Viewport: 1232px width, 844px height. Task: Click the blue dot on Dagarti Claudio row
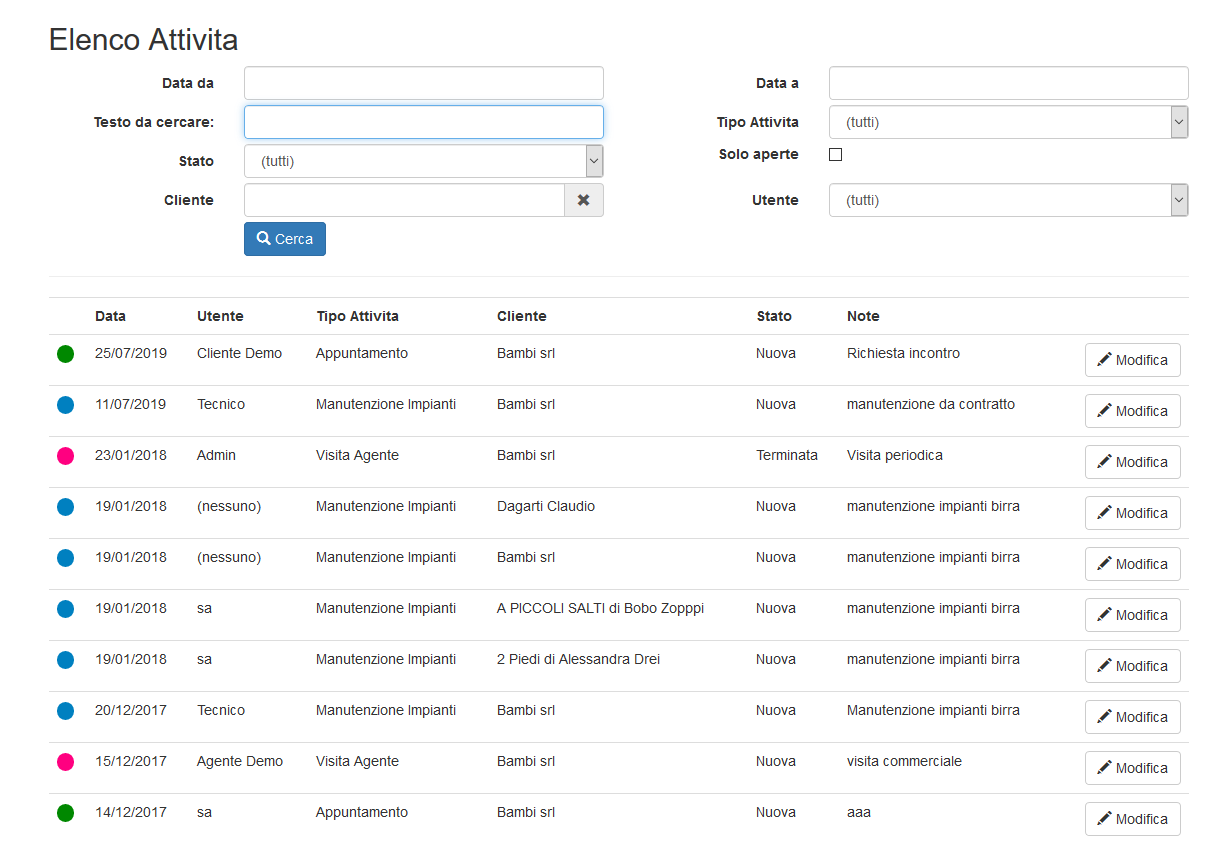tap(65, 507)
